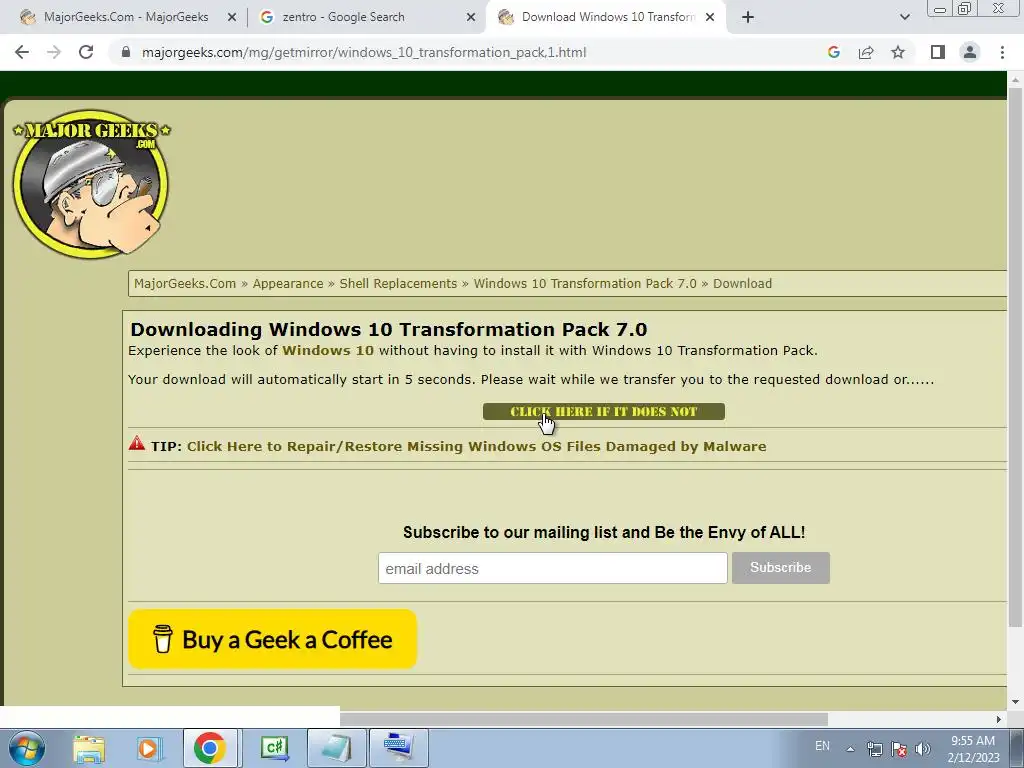
Task: Close the Download Windows 10 Transformation tab
Action: [x=710, y=17]
